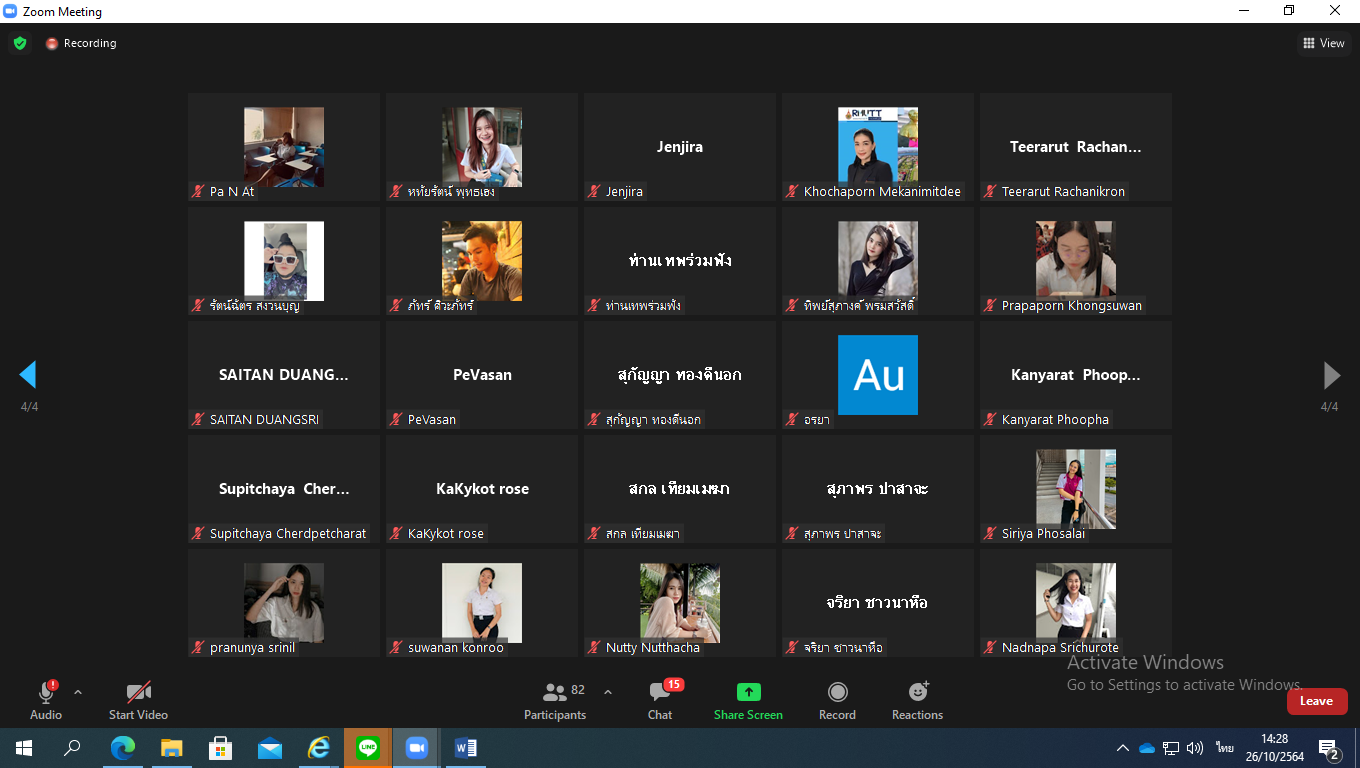1360x768 pixels.
Task: Expand the audio options caret
Action: click(x=78, y=692)
